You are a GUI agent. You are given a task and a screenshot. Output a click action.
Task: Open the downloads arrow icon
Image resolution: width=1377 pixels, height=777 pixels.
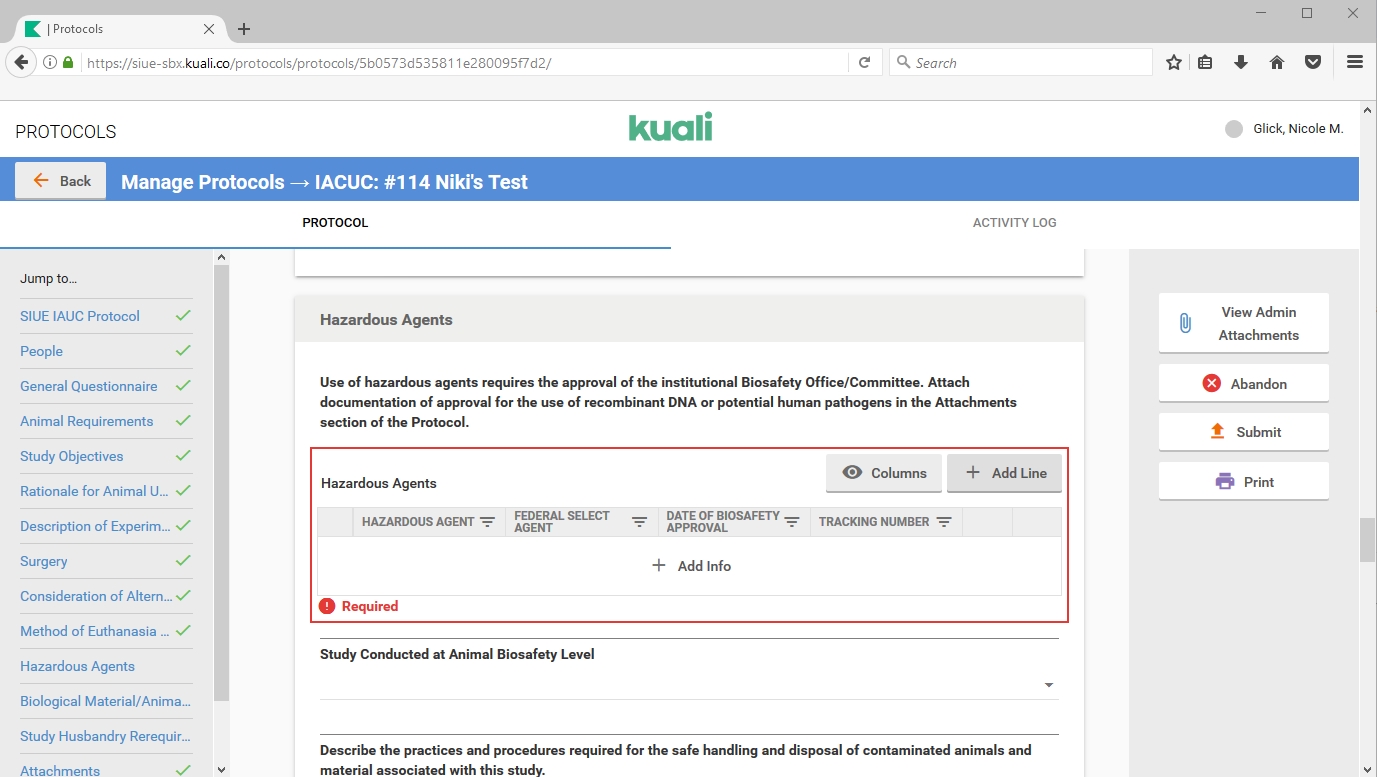(x=1241, y=62)
